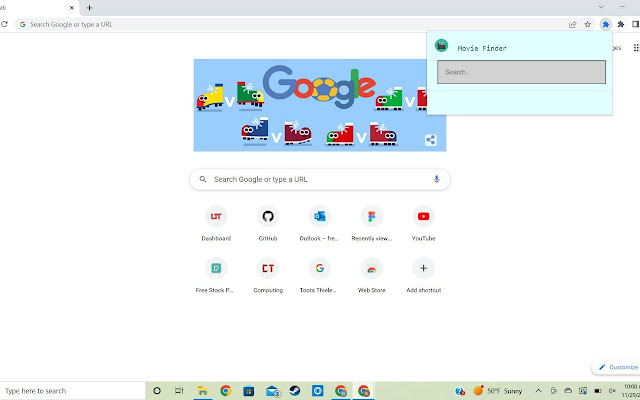Click the center Google search box

[x=320, y=179]
